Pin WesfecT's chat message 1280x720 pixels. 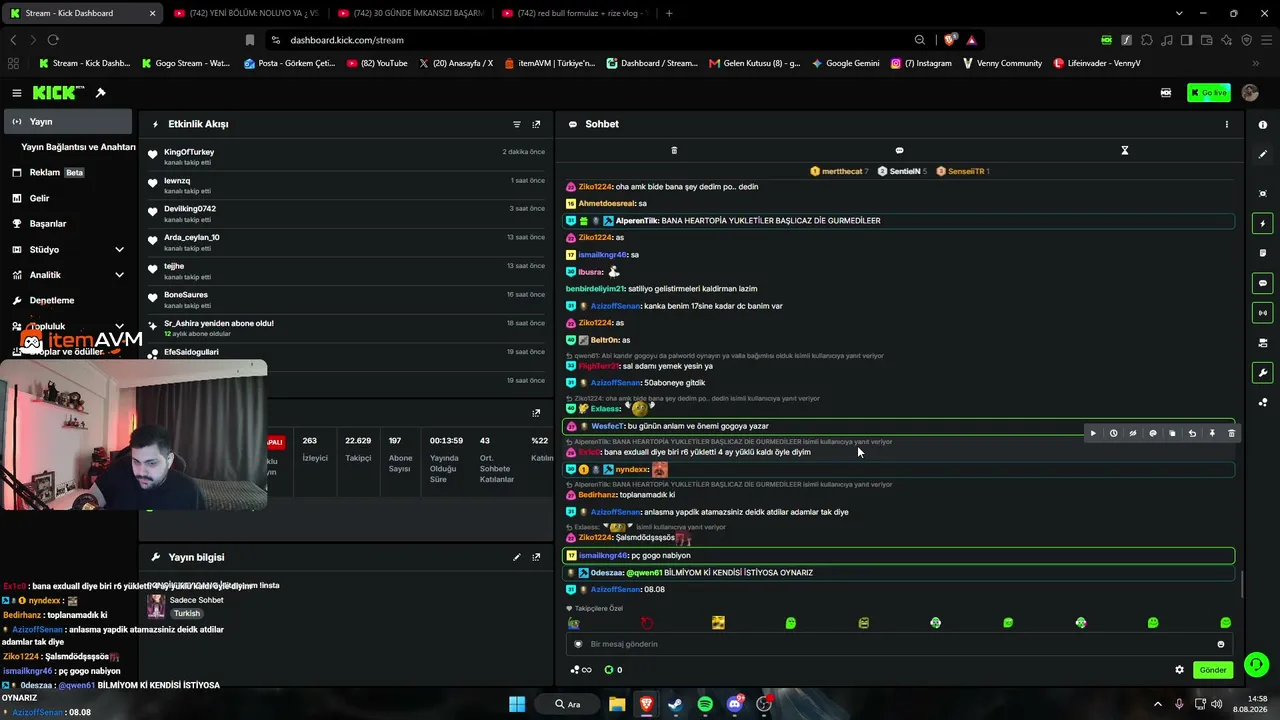pyautogui.click(x=1212, y=434)
